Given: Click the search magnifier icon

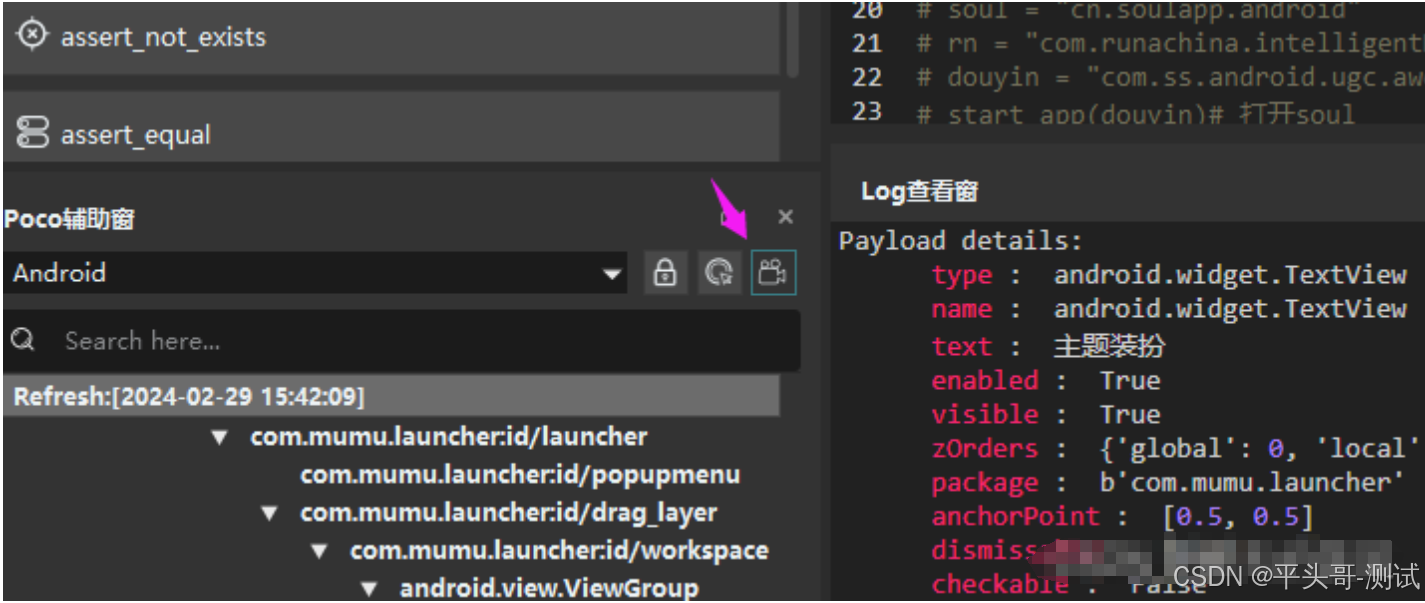Looking at the screenshot, I should click(x=23, y=341).
